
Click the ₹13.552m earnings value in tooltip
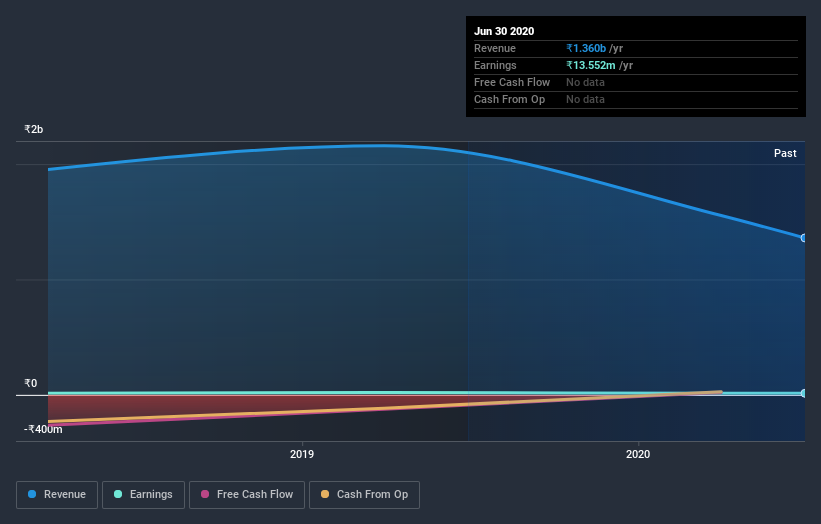pos(591,65)
